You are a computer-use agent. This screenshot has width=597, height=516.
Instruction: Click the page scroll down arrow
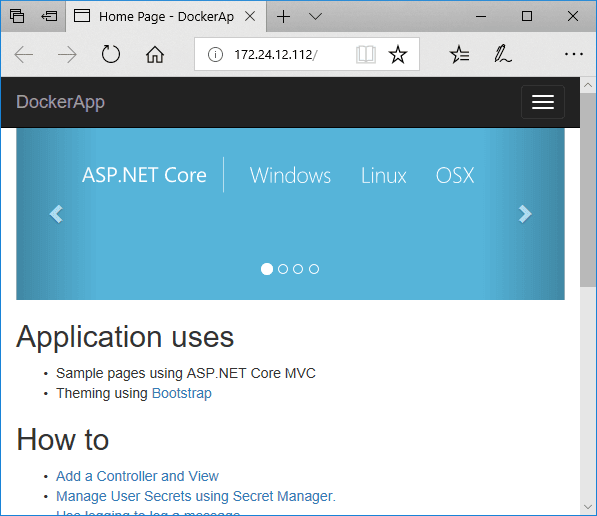click(x=588, y=507)
